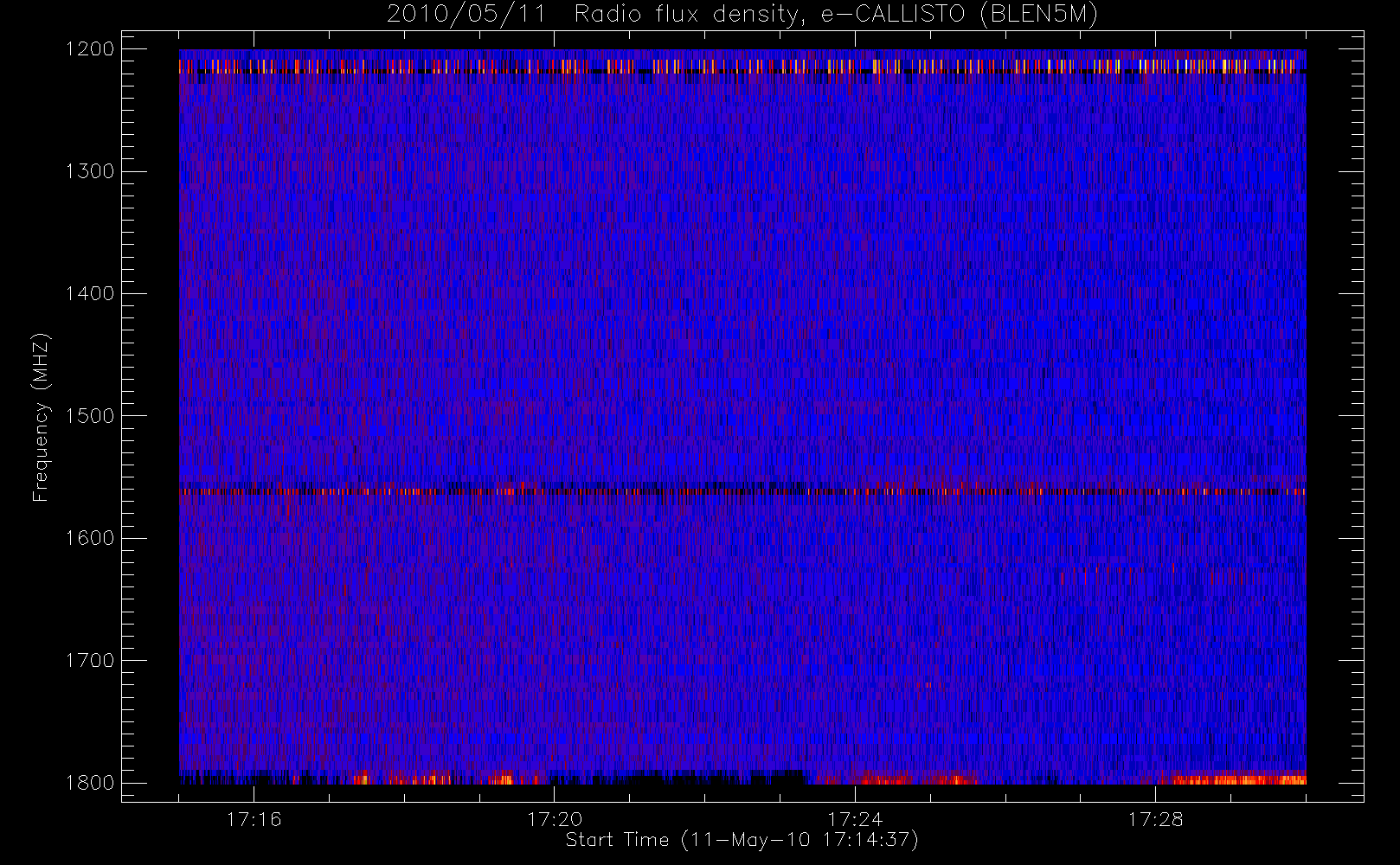
Task: Select the 1600 frequency tick label
Action: click(91, 538)
